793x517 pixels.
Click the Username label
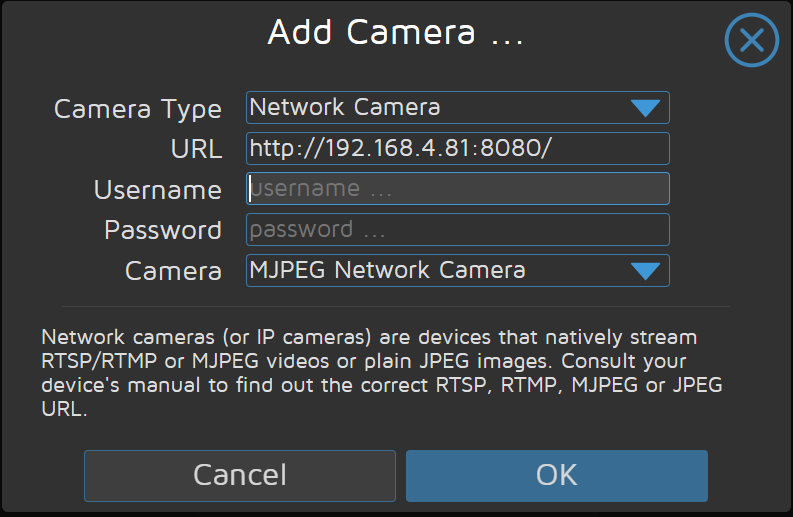(157, 190)
